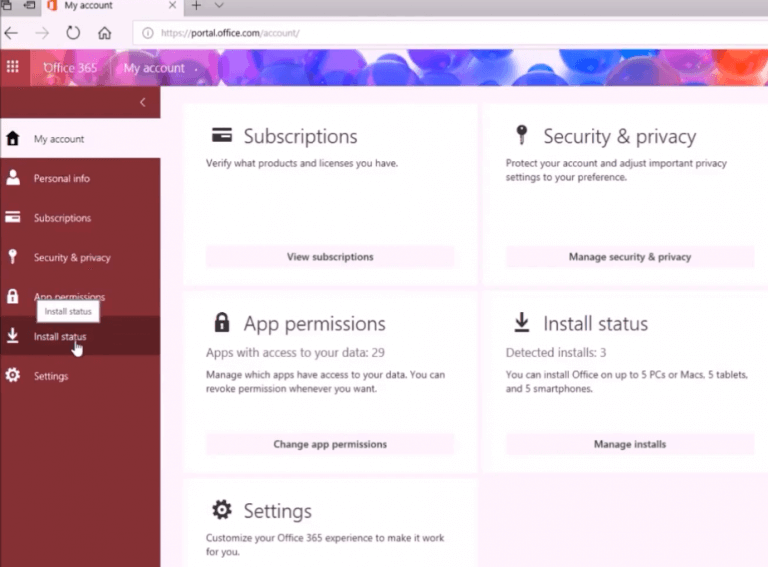This screenshot has width=768, height=567.
Task: Click 'Apps with access to your data: 29'
Action: click(295, 353)
